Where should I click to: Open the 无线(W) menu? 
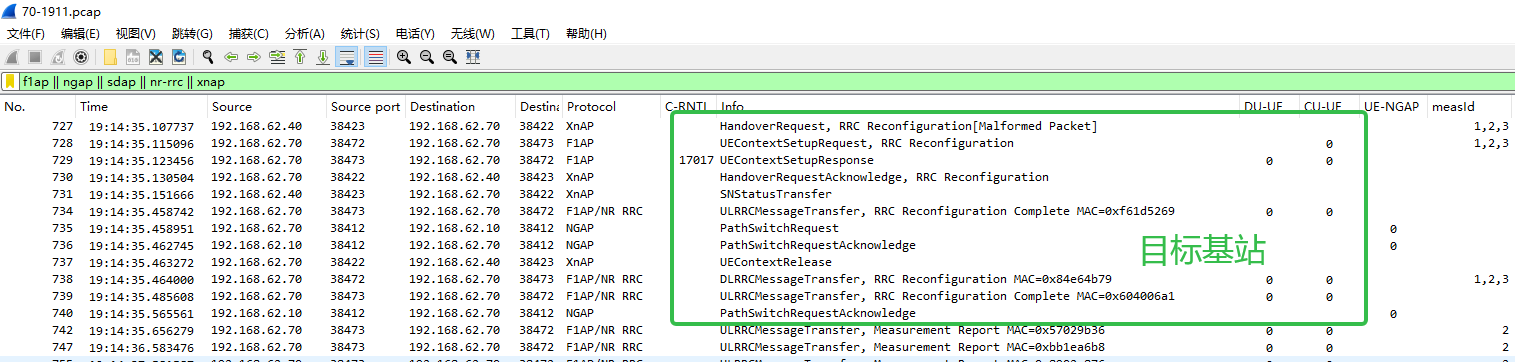tap(473, 34)
